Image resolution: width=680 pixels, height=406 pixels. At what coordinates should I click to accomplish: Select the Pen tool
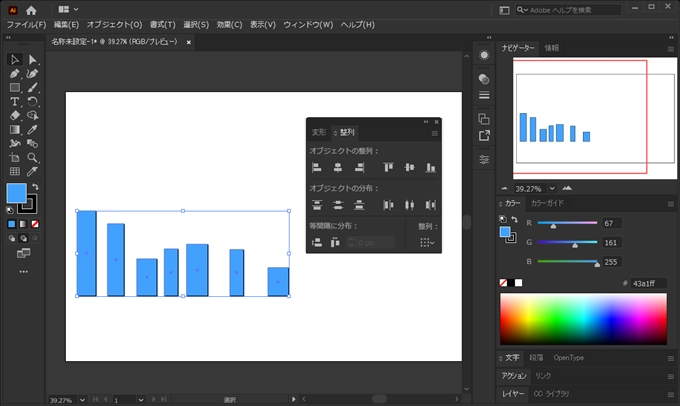coord(15,74)
